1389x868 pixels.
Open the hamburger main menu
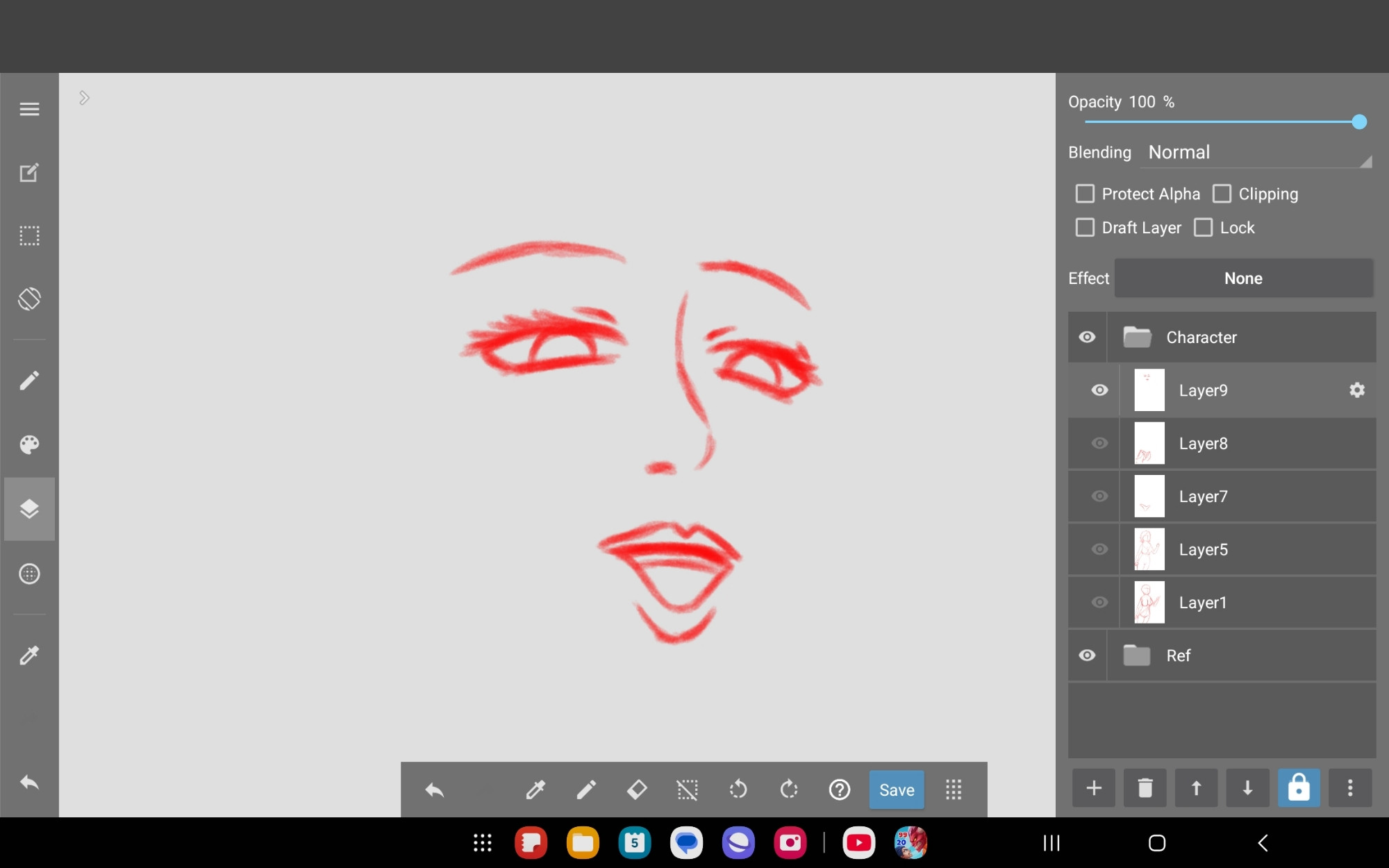point(29,109)
